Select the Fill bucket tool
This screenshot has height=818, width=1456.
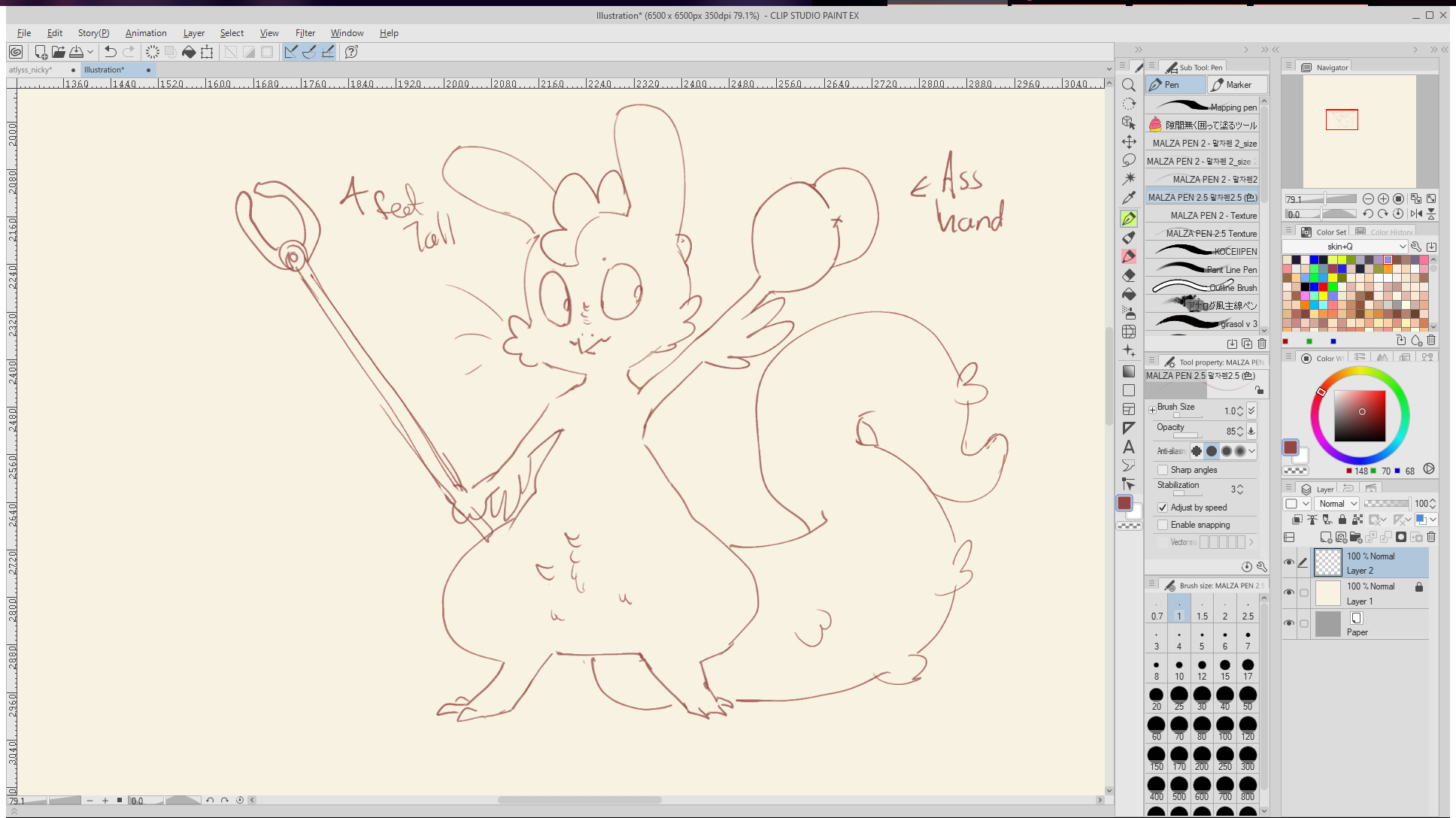(x=1128, y=294)
